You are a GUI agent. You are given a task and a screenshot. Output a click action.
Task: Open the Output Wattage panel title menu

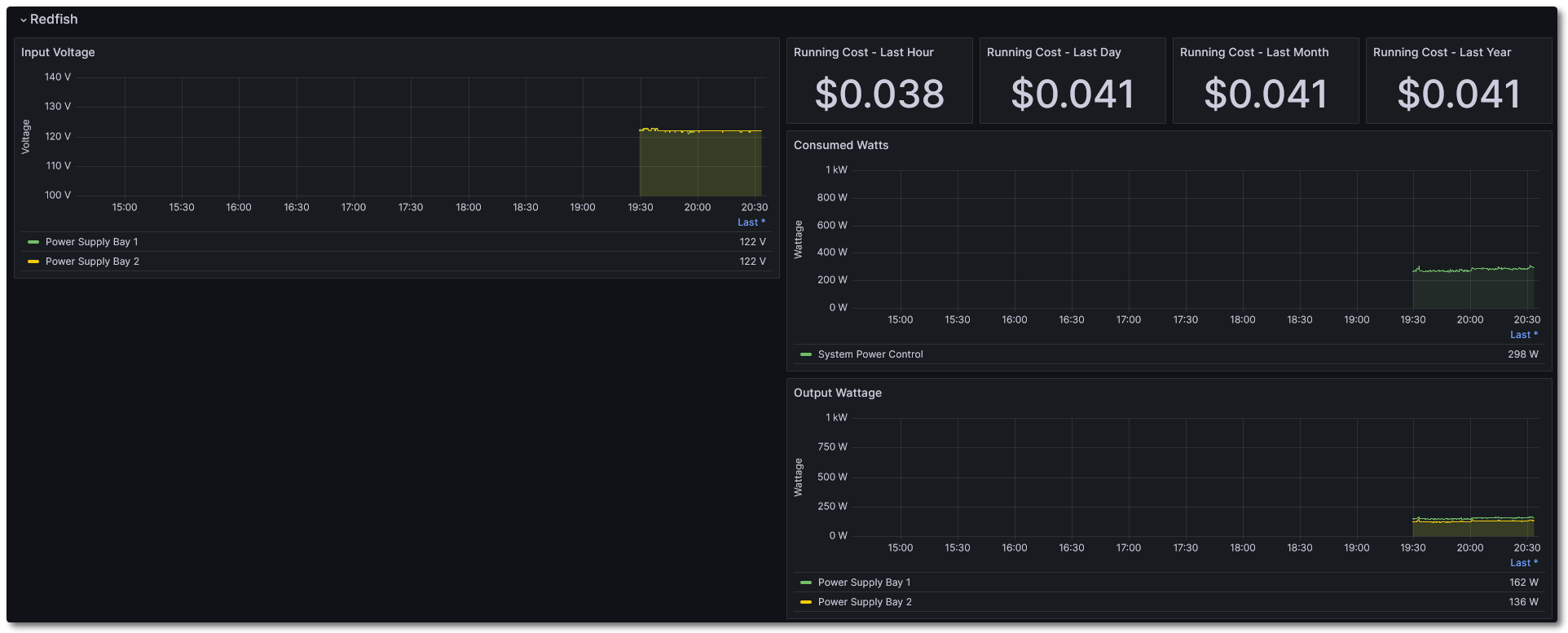click(837, 393)
